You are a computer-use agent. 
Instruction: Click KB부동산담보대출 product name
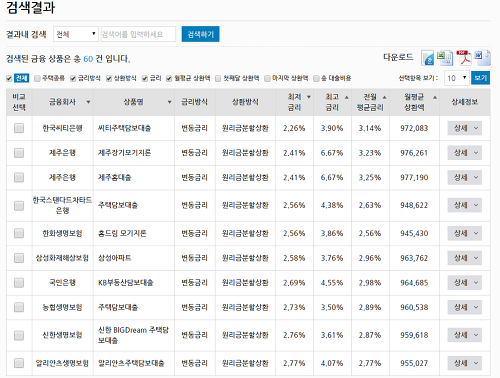click(x=125, y=282)
